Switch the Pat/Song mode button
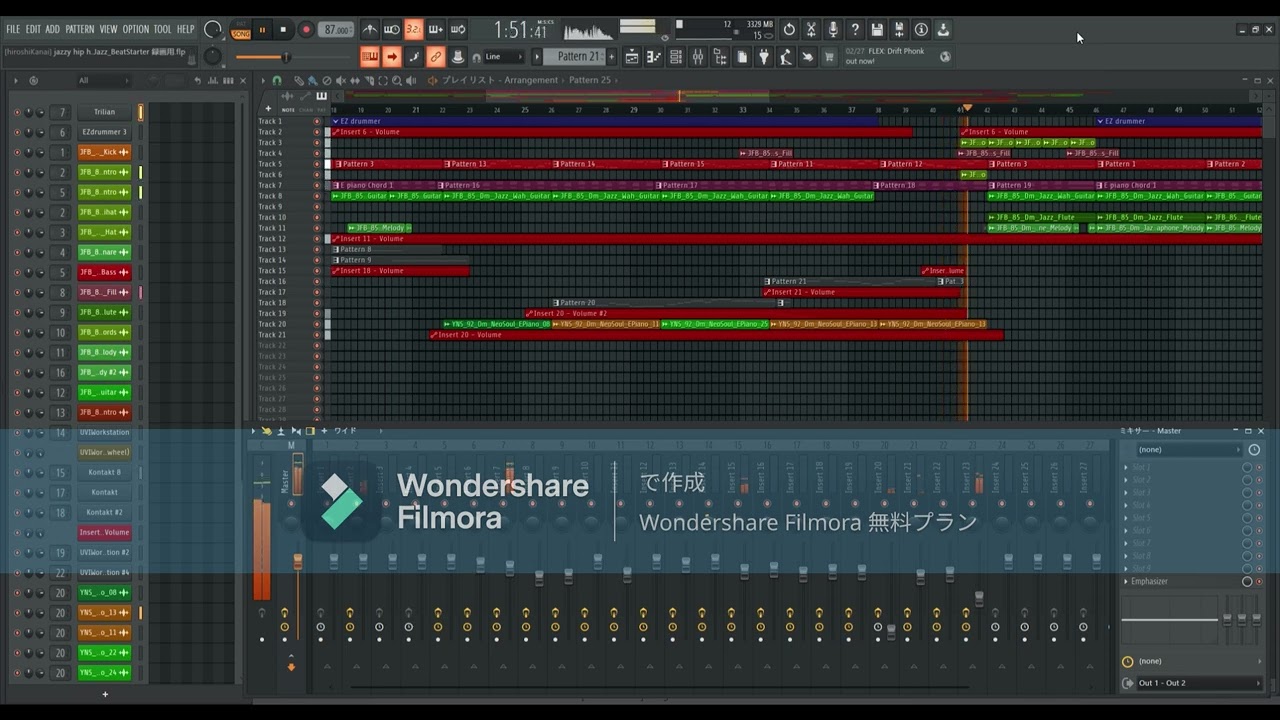 pos(241,30)
